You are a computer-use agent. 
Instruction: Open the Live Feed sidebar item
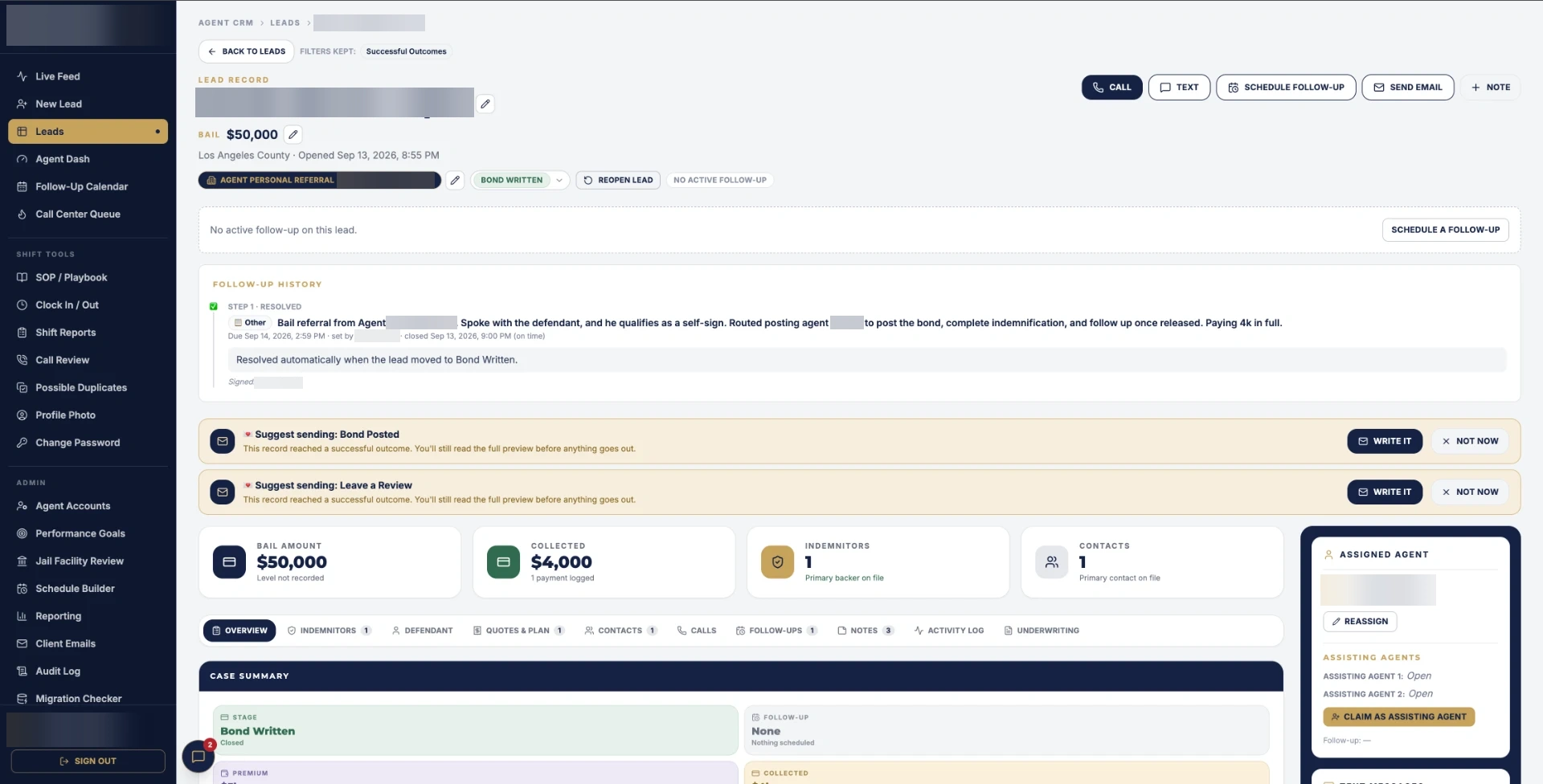[x=88, y=76]
